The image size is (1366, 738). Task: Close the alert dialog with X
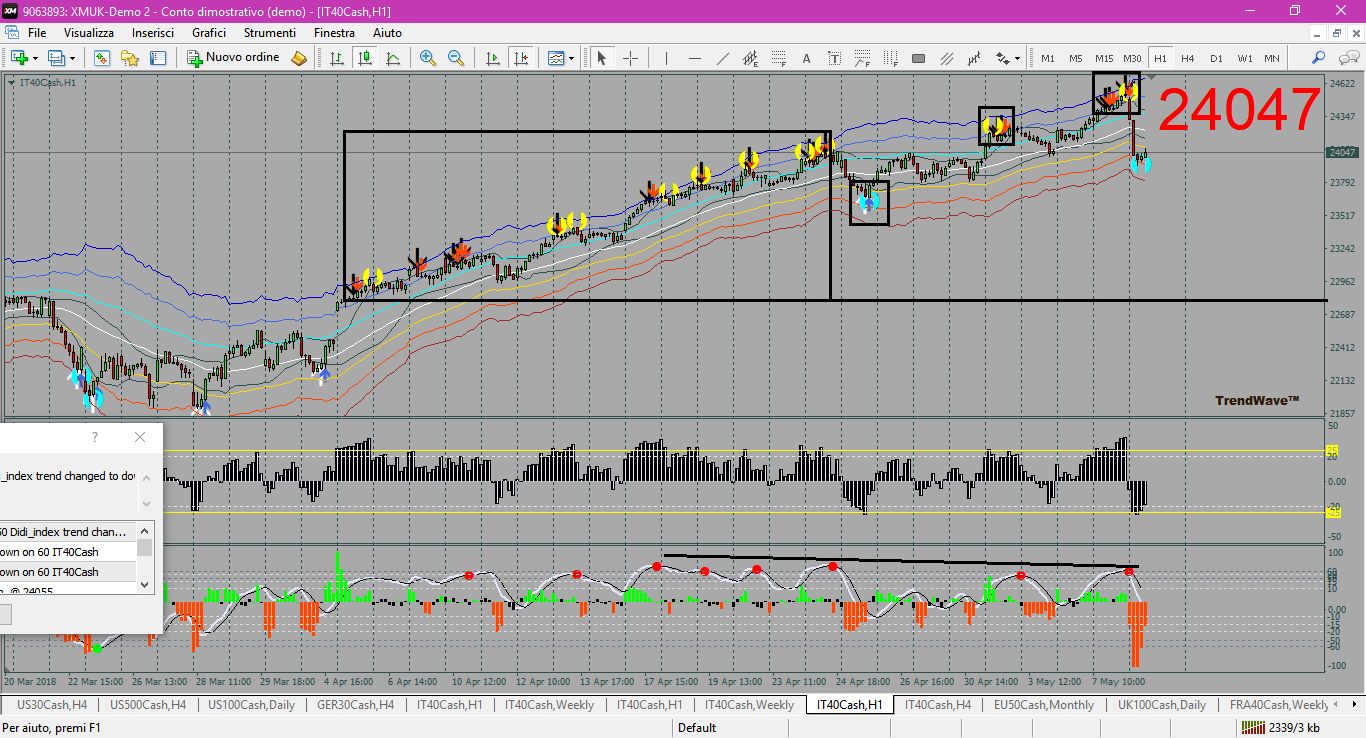coord(140,437)
